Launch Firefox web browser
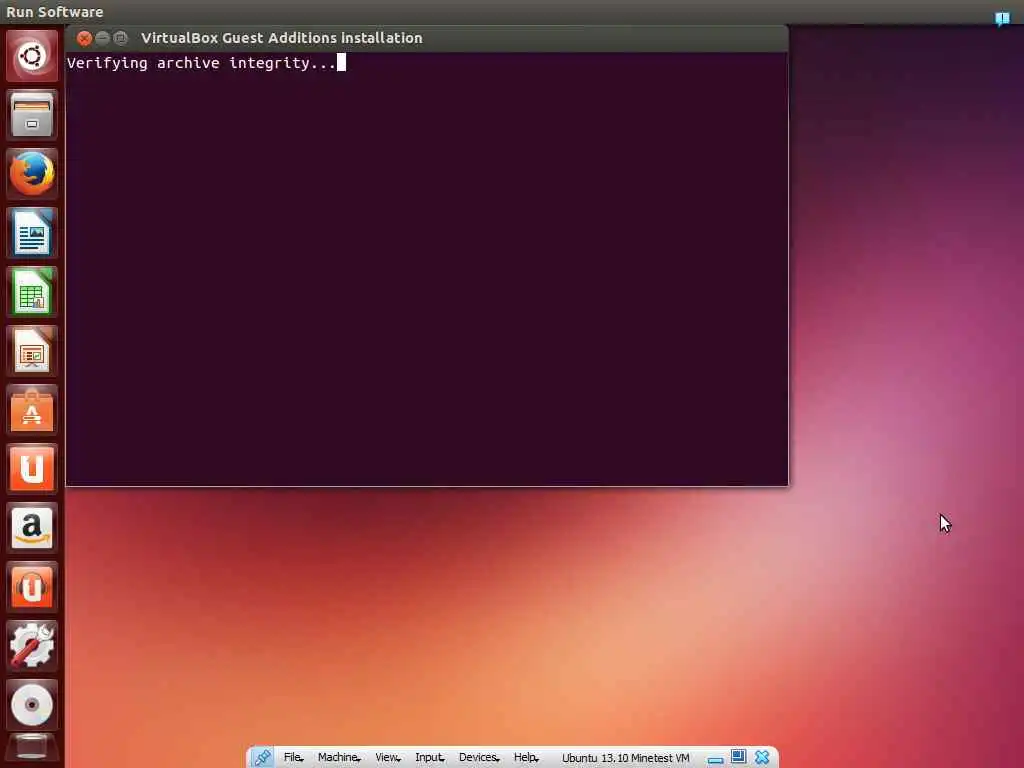The image size is (1024, 768). tap(32, 174)
